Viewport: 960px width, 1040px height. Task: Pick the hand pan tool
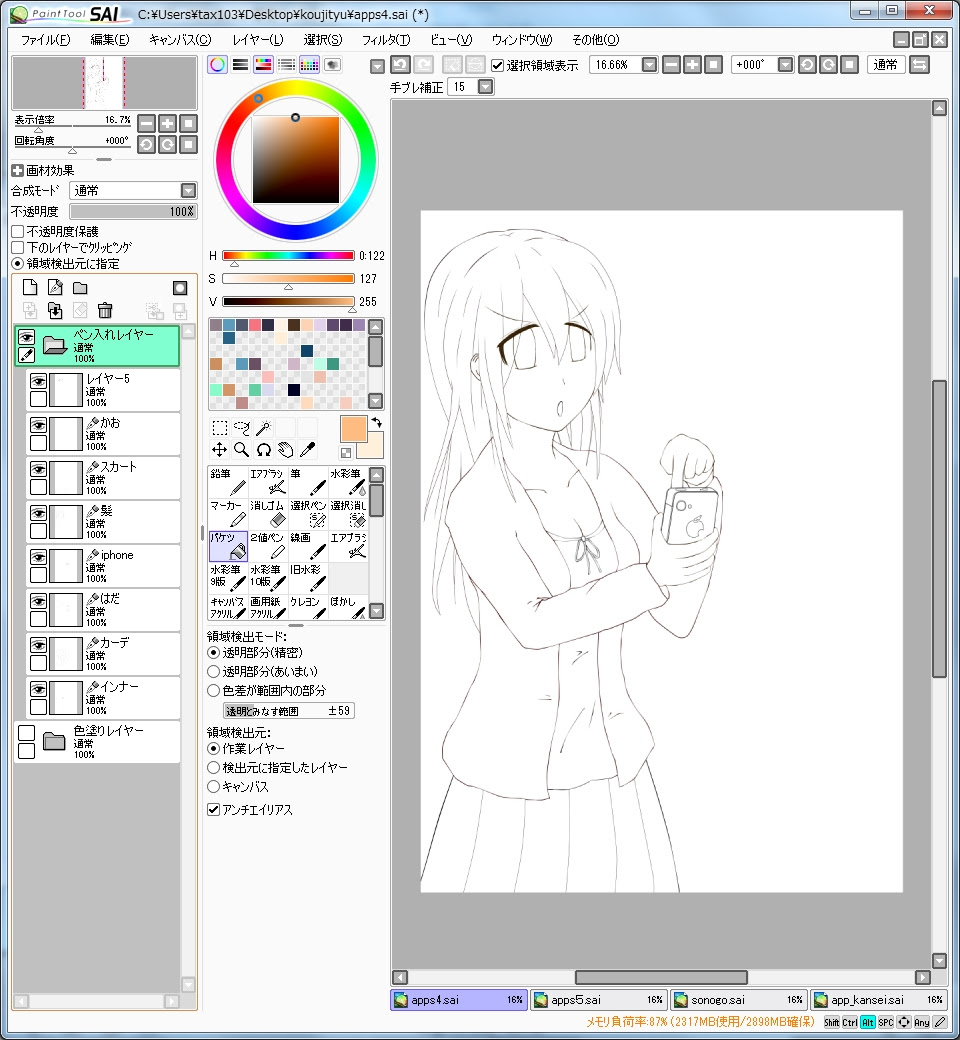coord(285,450)
